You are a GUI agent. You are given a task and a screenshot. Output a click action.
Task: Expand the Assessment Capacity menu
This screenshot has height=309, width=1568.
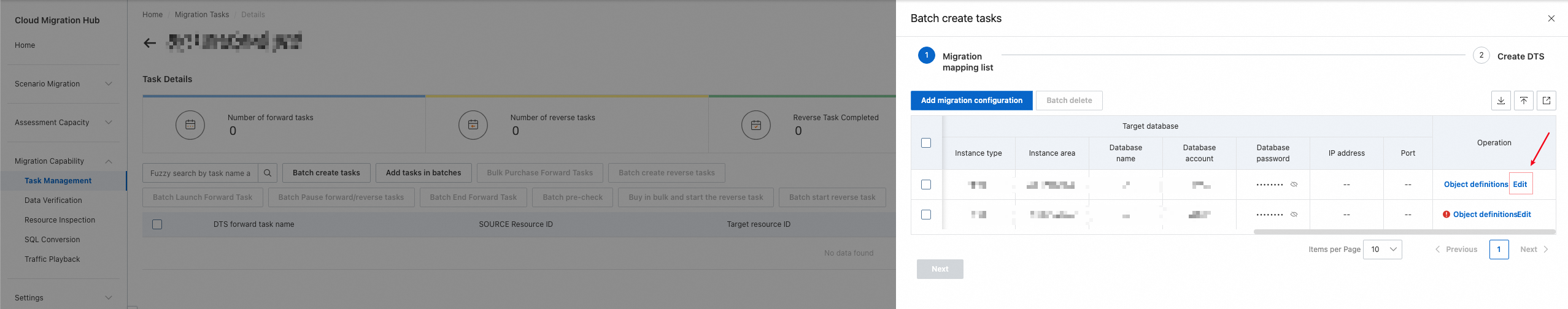109,123
